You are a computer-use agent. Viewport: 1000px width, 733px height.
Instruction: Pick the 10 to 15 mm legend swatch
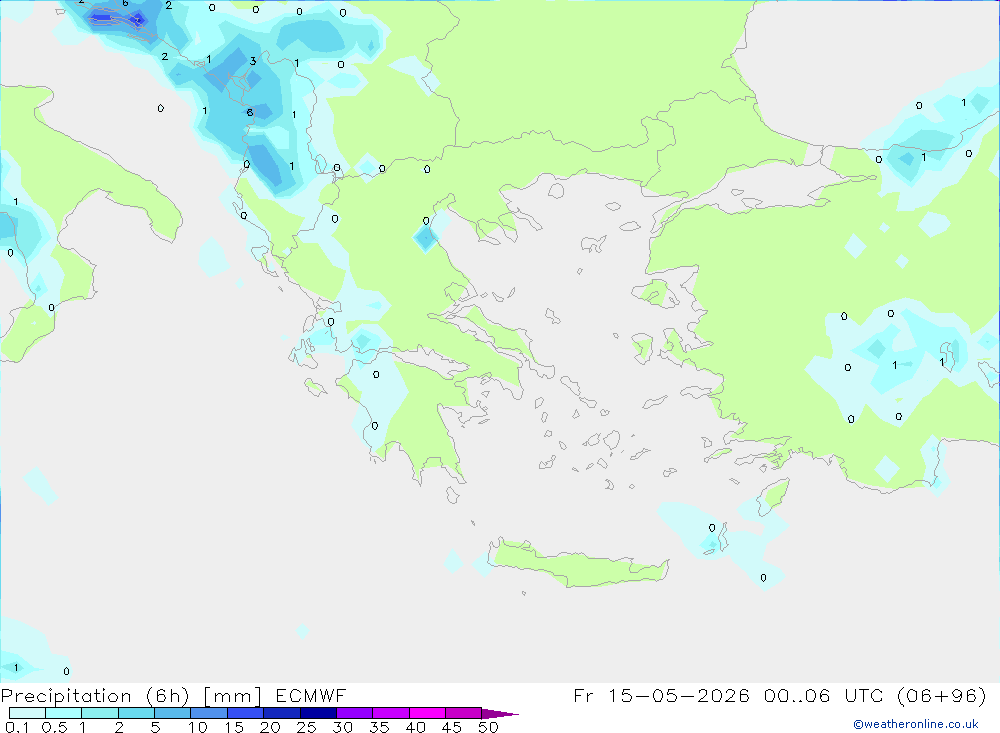coord(209,713)
